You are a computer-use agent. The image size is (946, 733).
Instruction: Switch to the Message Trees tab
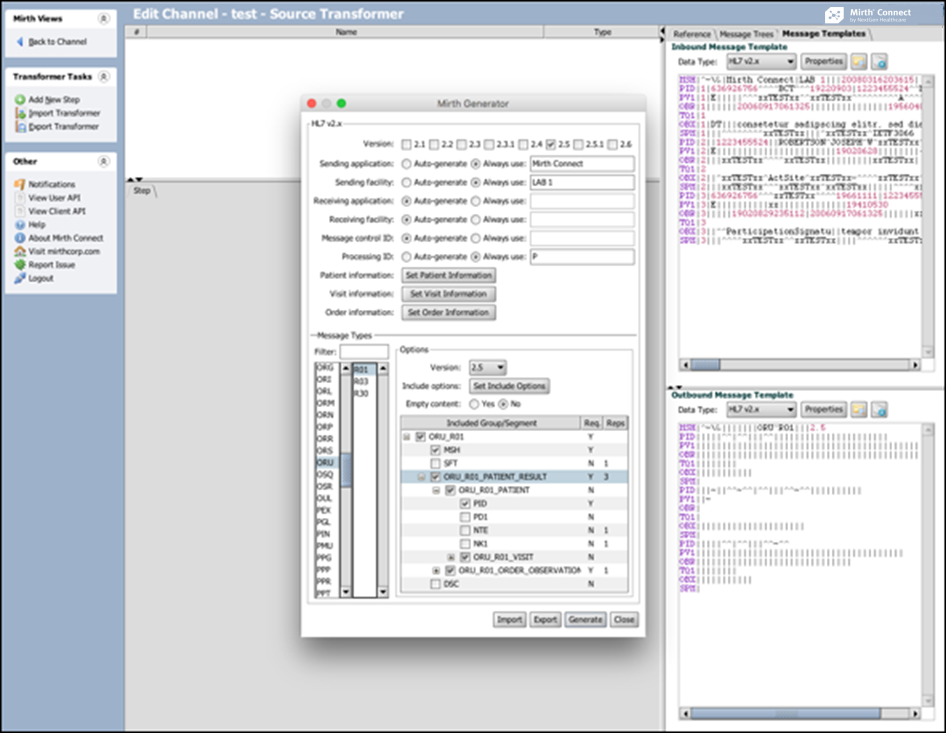(x=747, y=35)
